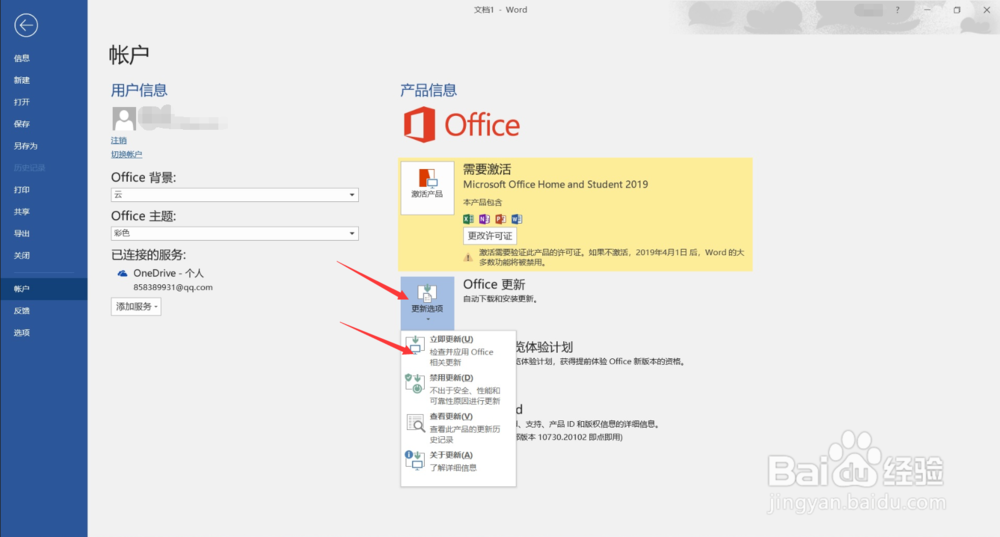This screenshot has height=537, width=1000.
Task: Click the 更新选项 button
Action: click(x=427, y=302)
